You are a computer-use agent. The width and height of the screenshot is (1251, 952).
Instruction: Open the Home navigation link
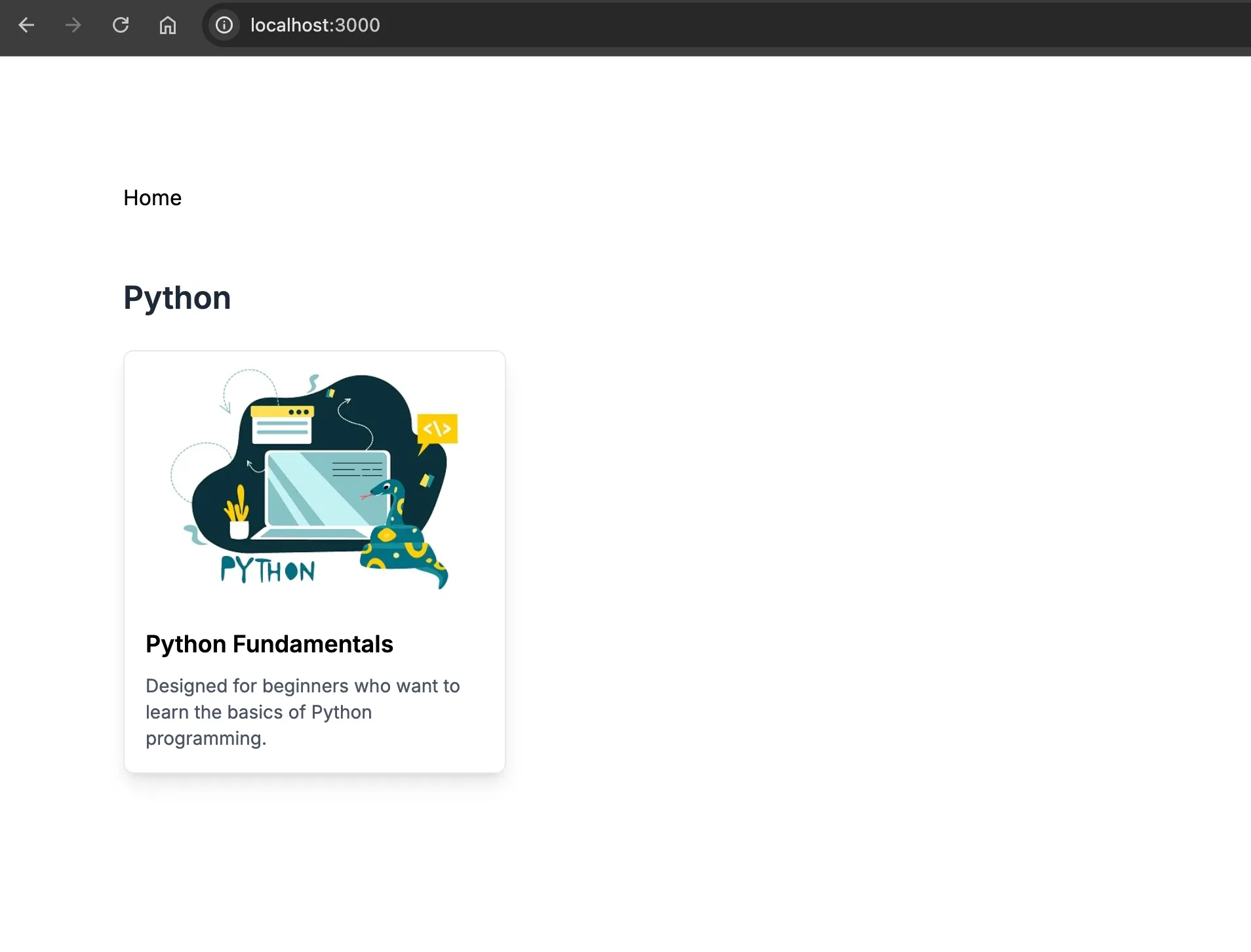coord(152,197)
